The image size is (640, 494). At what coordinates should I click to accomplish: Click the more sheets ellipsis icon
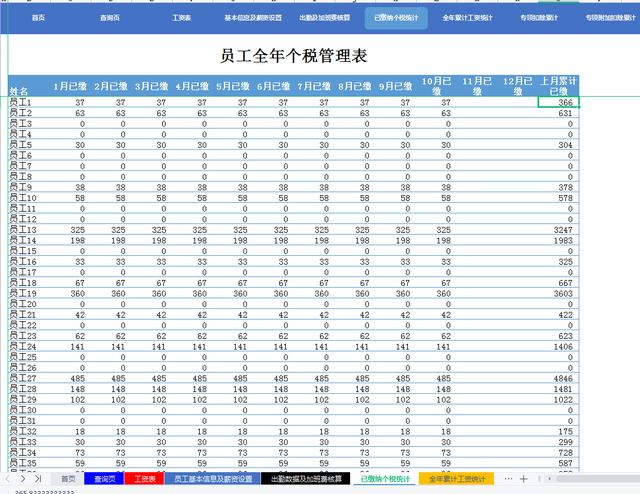click(x=508, y=479)
